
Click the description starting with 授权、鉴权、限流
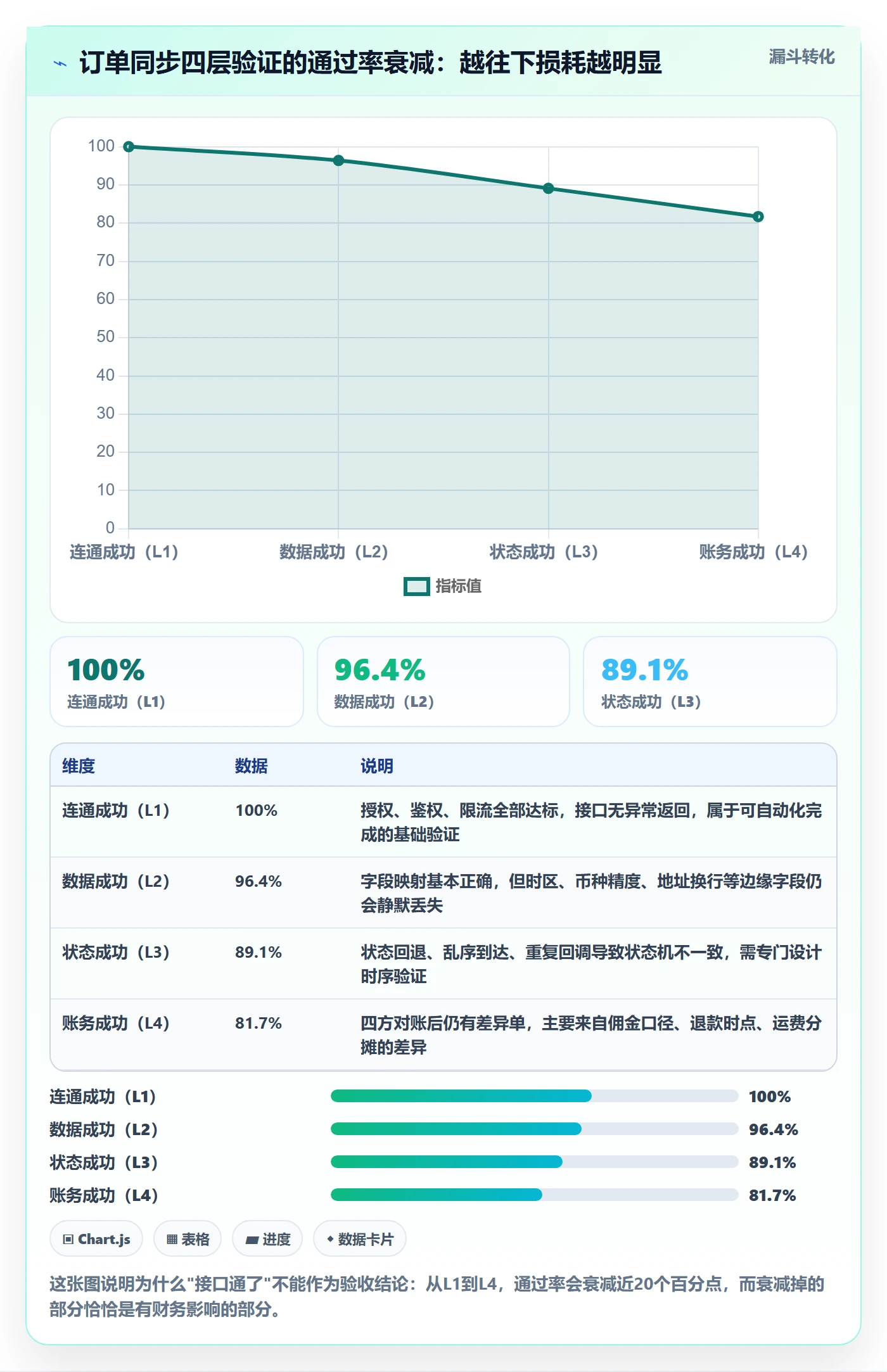[591, 822]
